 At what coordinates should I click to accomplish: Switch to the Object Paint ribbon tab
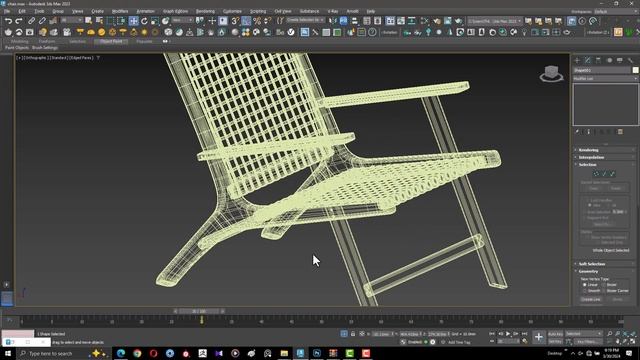[111, 41]
